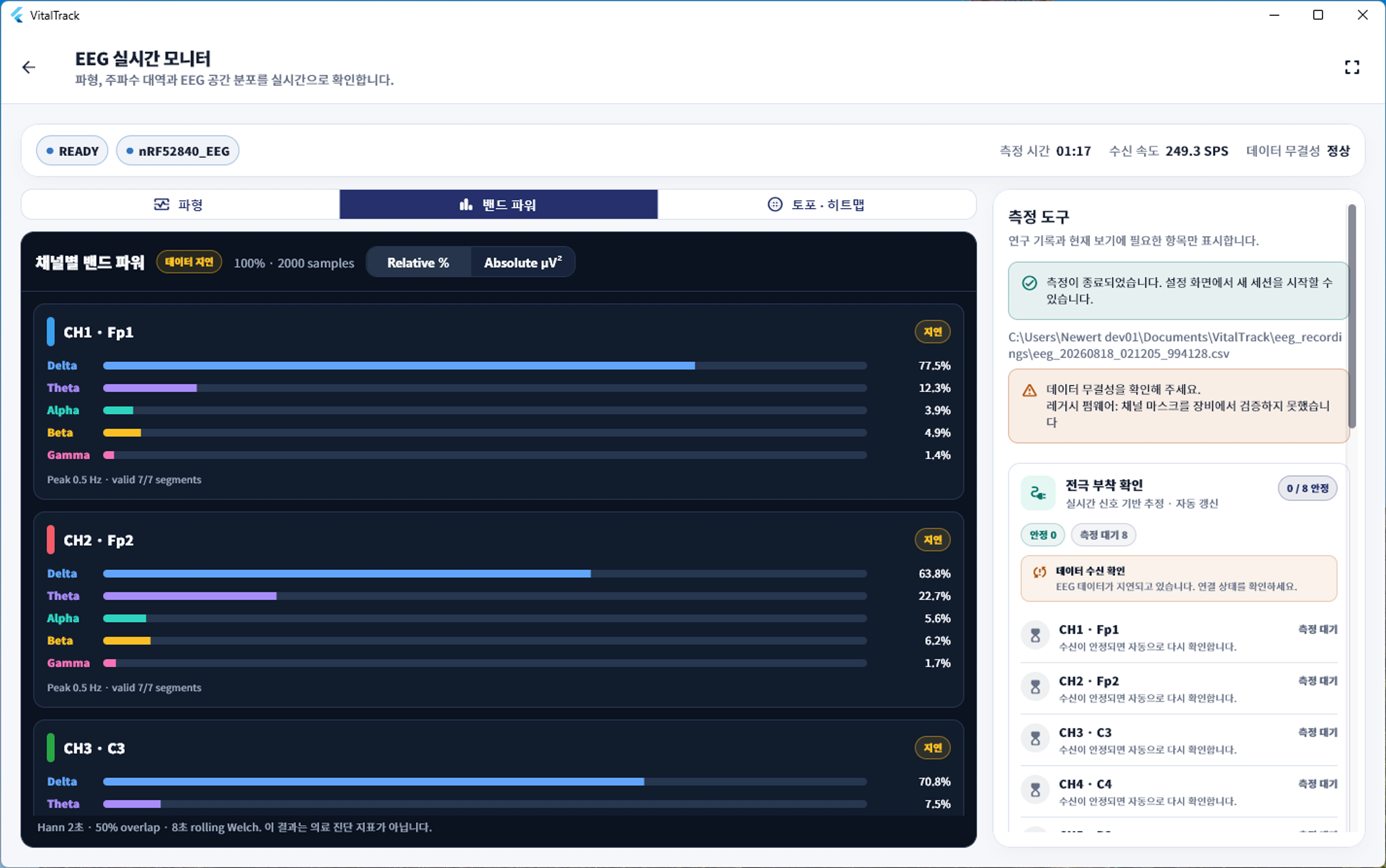This screenshot has width=1386, height=868.
Task: Select the 안정 0 filter chip
Action: pos(1043,535)
